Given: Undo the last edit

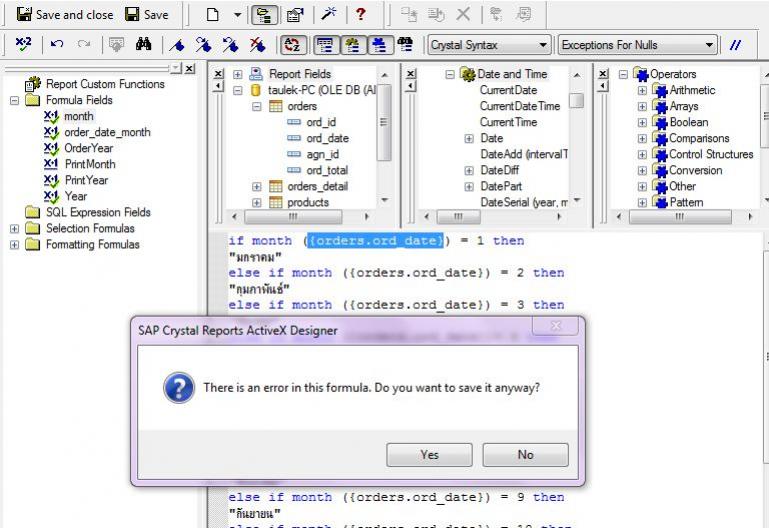Looking at the screenshot, I should click(57, 45).
